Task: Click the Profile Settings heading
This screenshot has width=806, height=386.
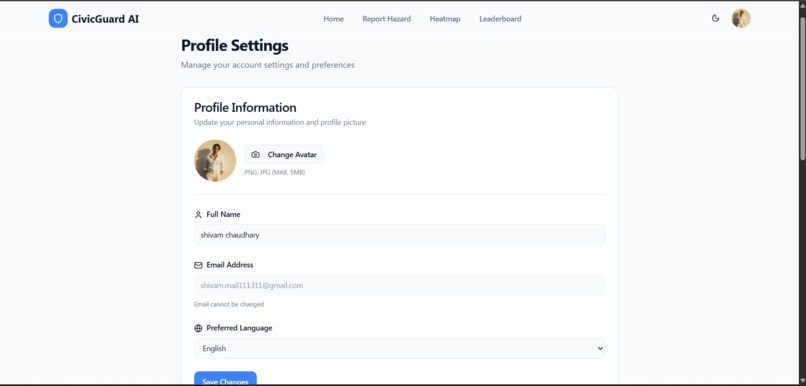Action: pyautogui.click(x=234, y=46)
